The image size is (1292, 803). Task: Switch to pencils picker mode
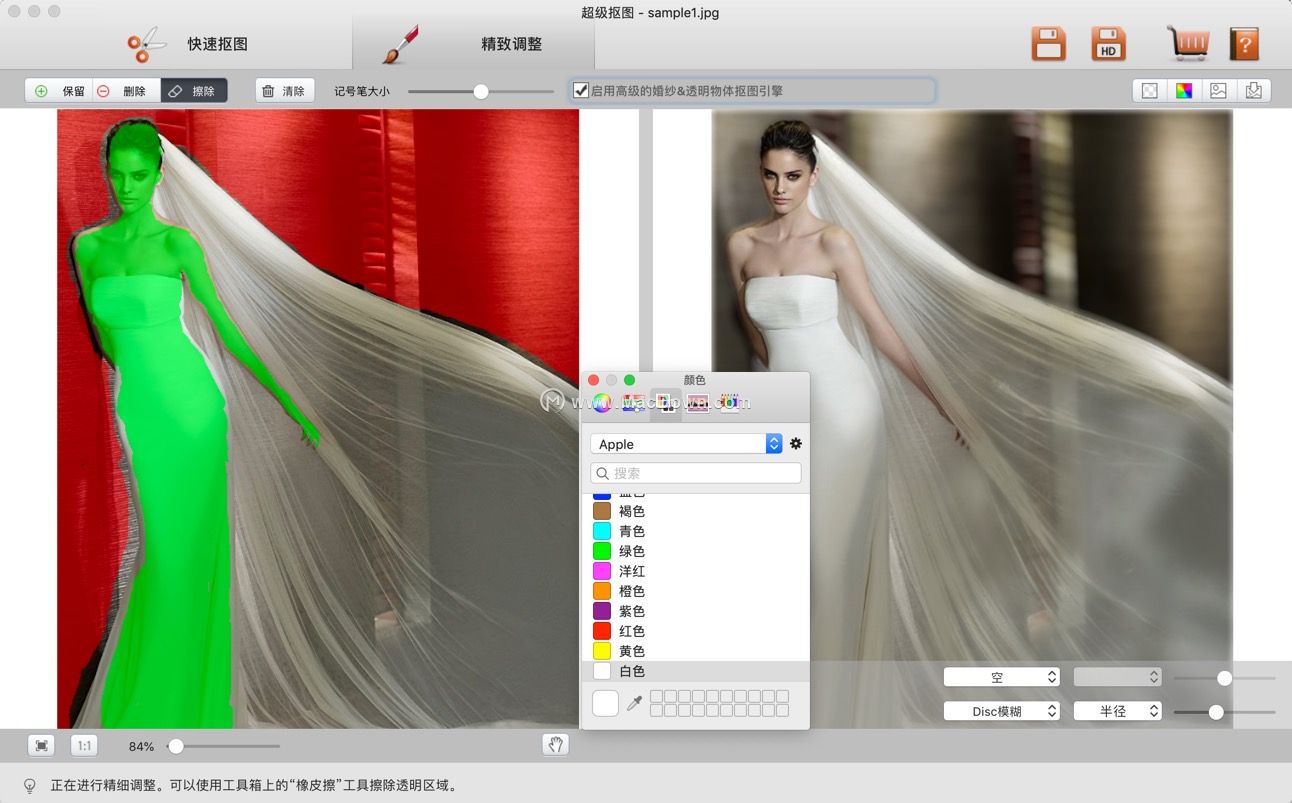[x=729, y=403]
